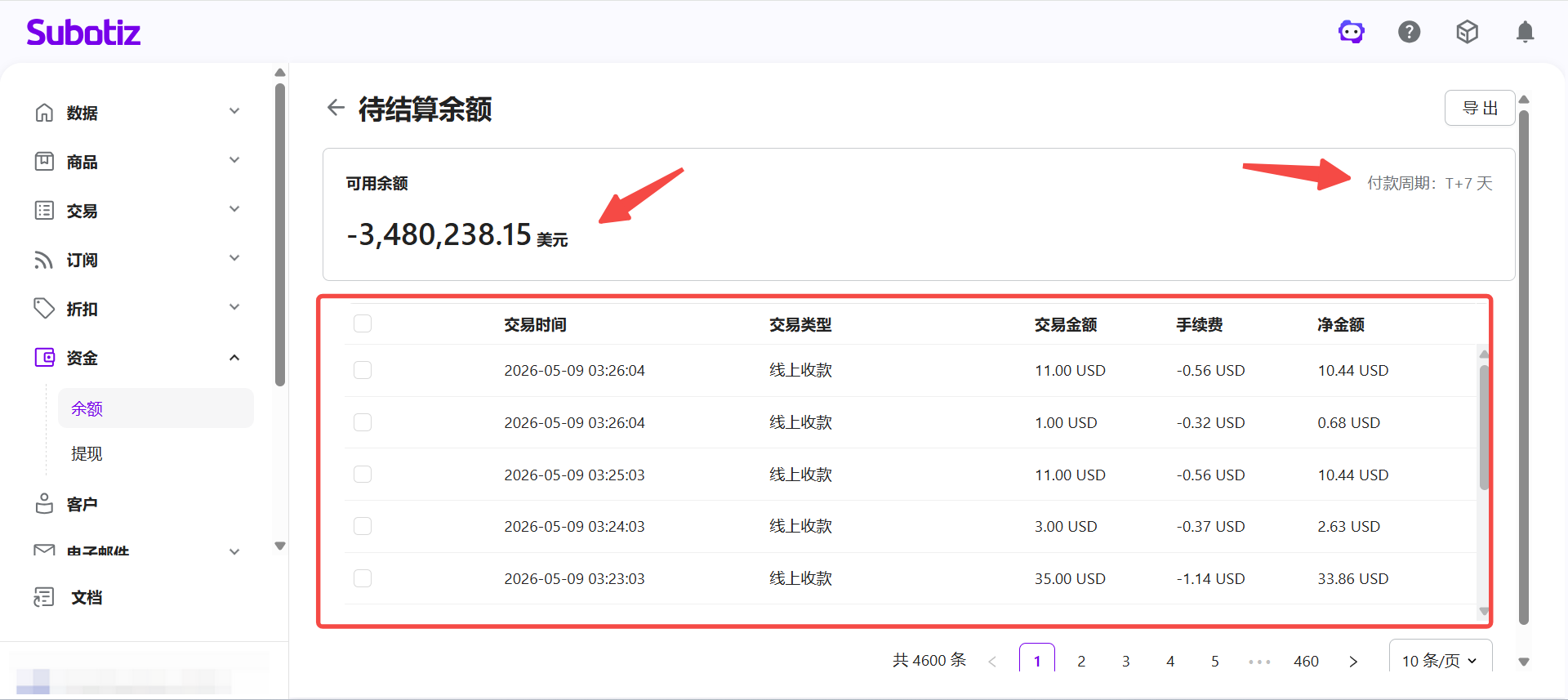Screen dimensions: 1568x700
Task: Toggle the select-all checkbox in table header
Action: (363, 323)
